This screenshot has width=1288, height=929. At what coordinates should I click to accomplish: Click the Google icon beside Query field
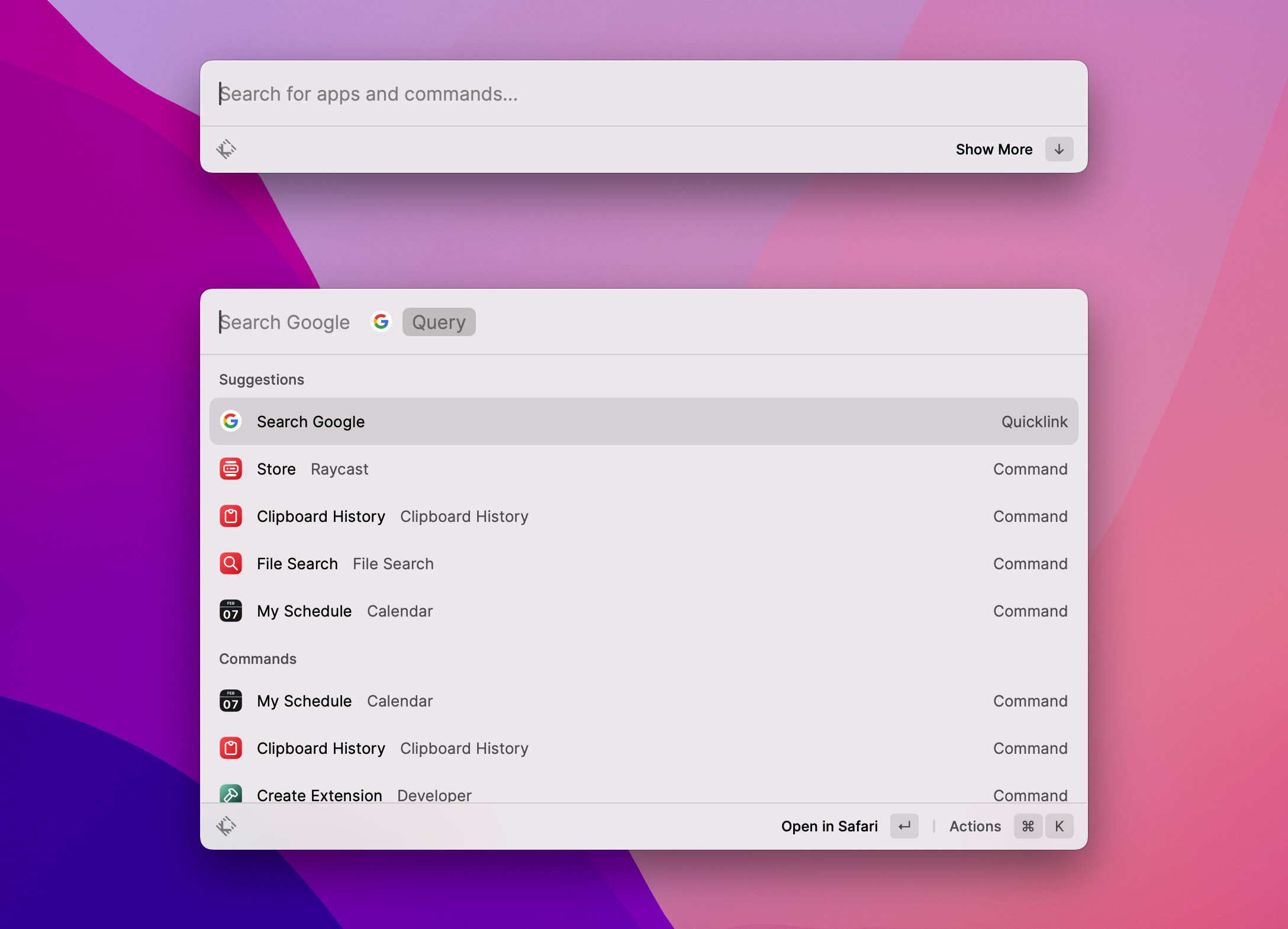coord(381,322)
